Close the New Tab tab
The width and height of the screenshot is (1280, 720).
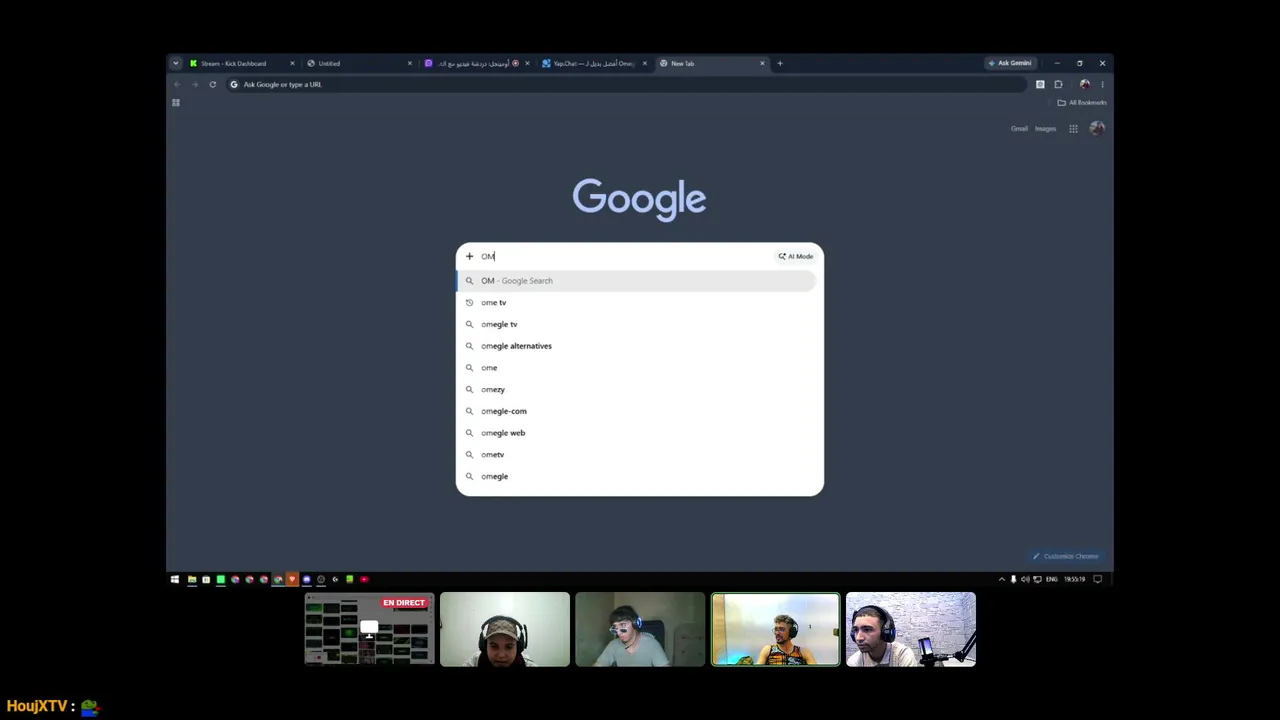pos(762,63)
